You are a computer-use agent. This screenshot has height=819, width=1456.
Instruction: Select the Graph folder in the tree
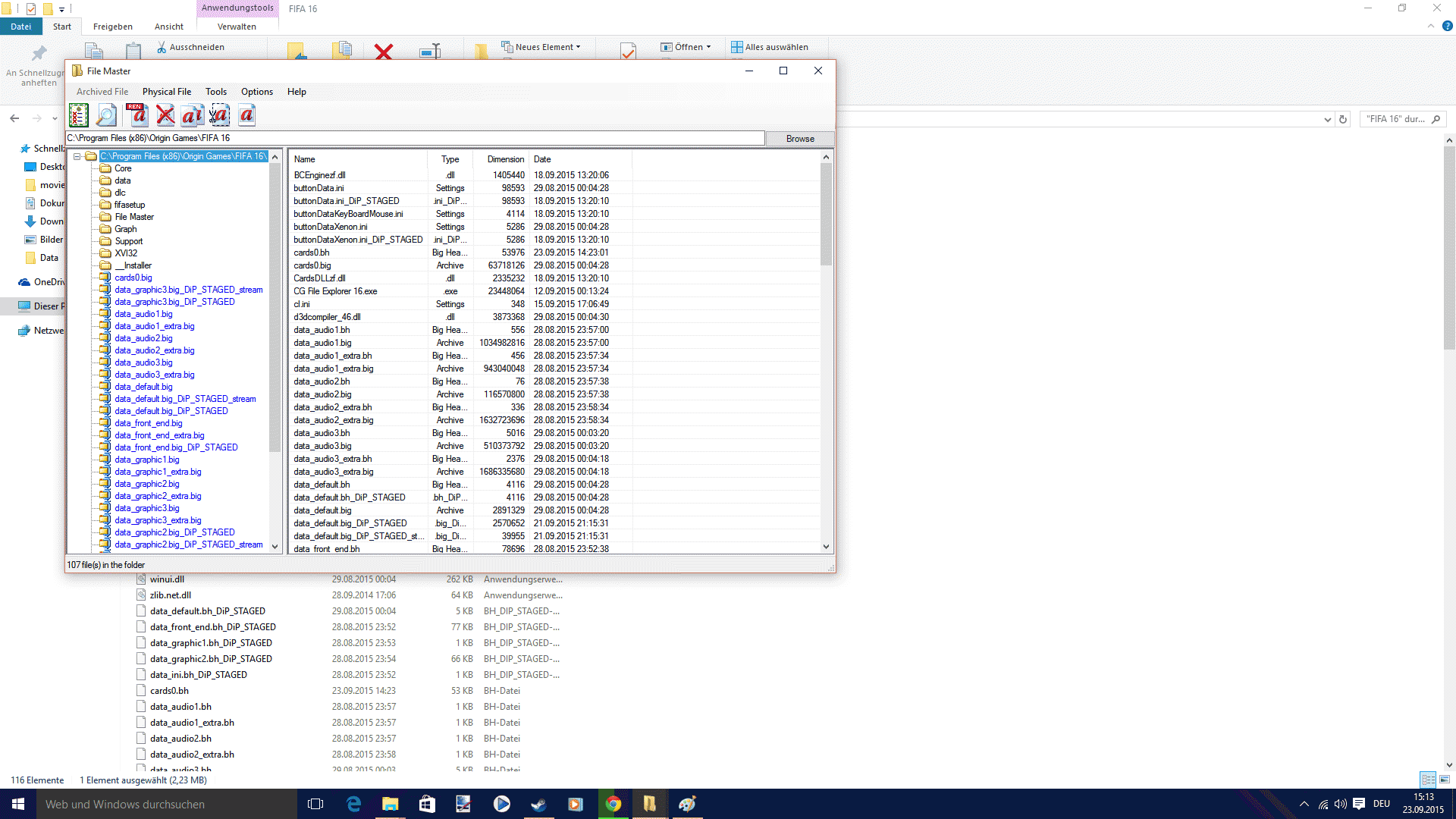click(x=126, y=229)
